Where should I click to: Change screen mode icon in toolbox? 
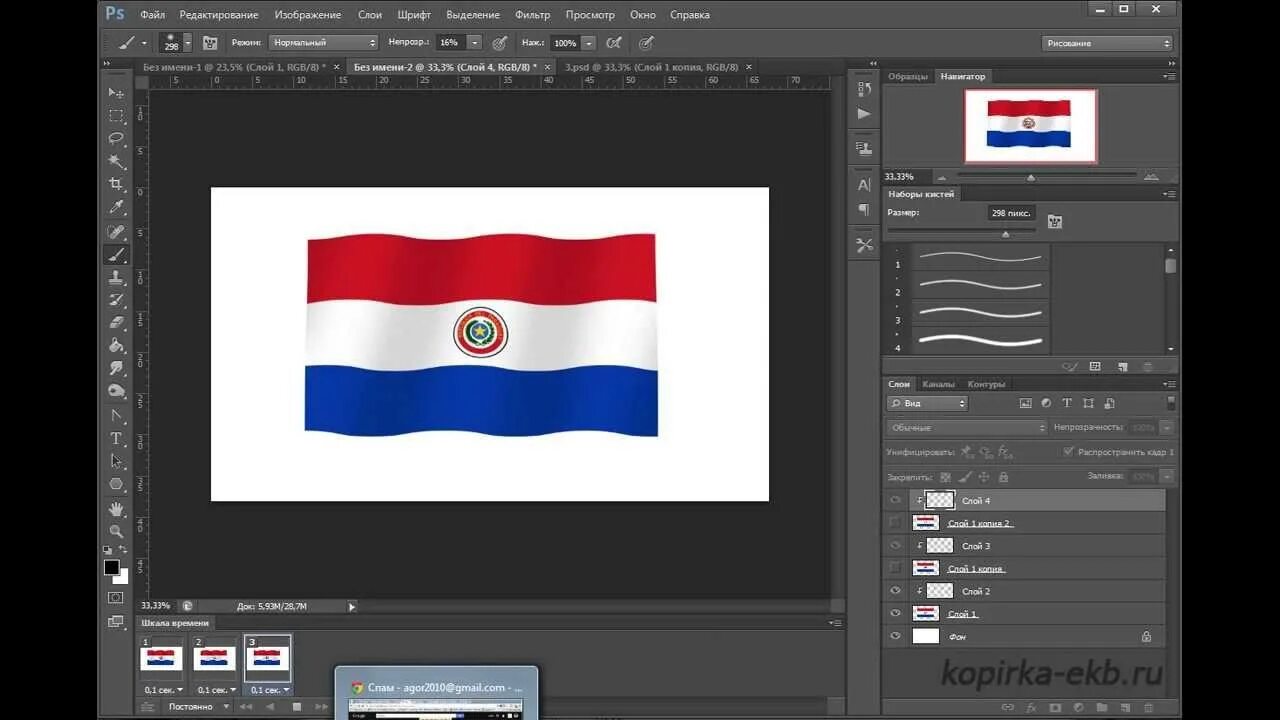116,621
